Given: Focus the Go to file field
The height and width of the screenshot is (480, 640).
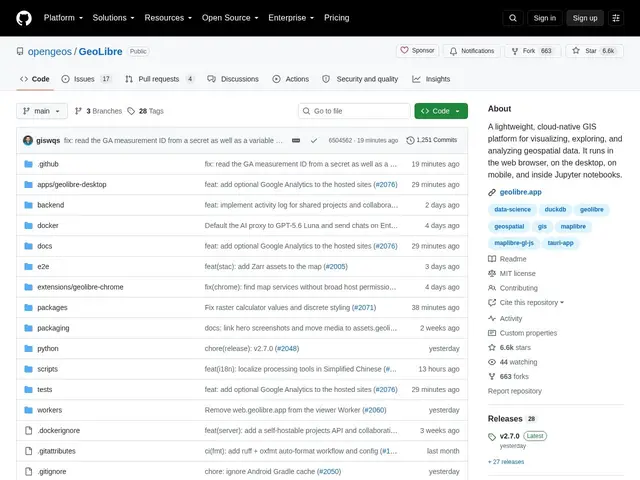Looking at the screenshot, I should (354, 111).
